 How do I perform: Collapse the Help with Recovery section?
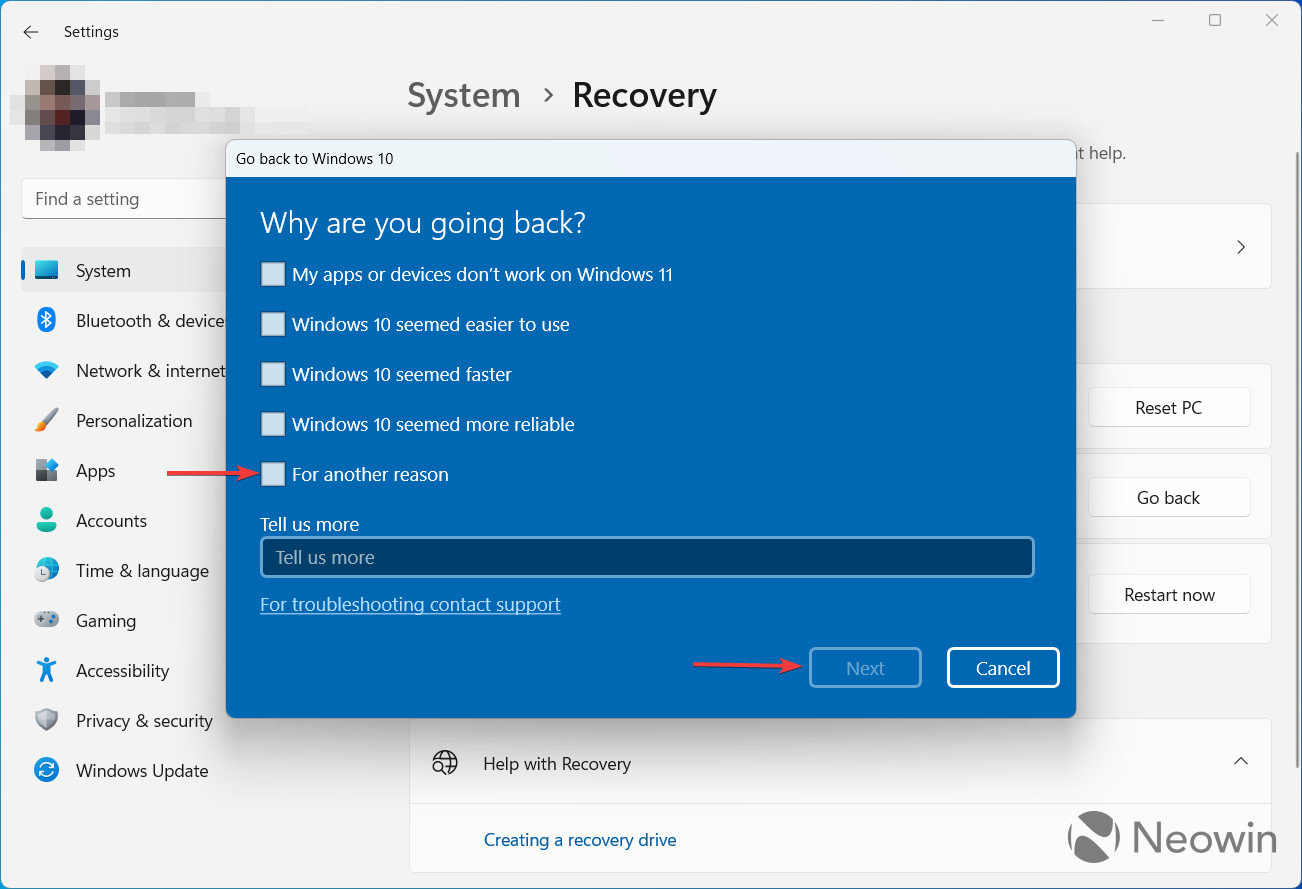pyautogui.click(x=1241, y=762)
